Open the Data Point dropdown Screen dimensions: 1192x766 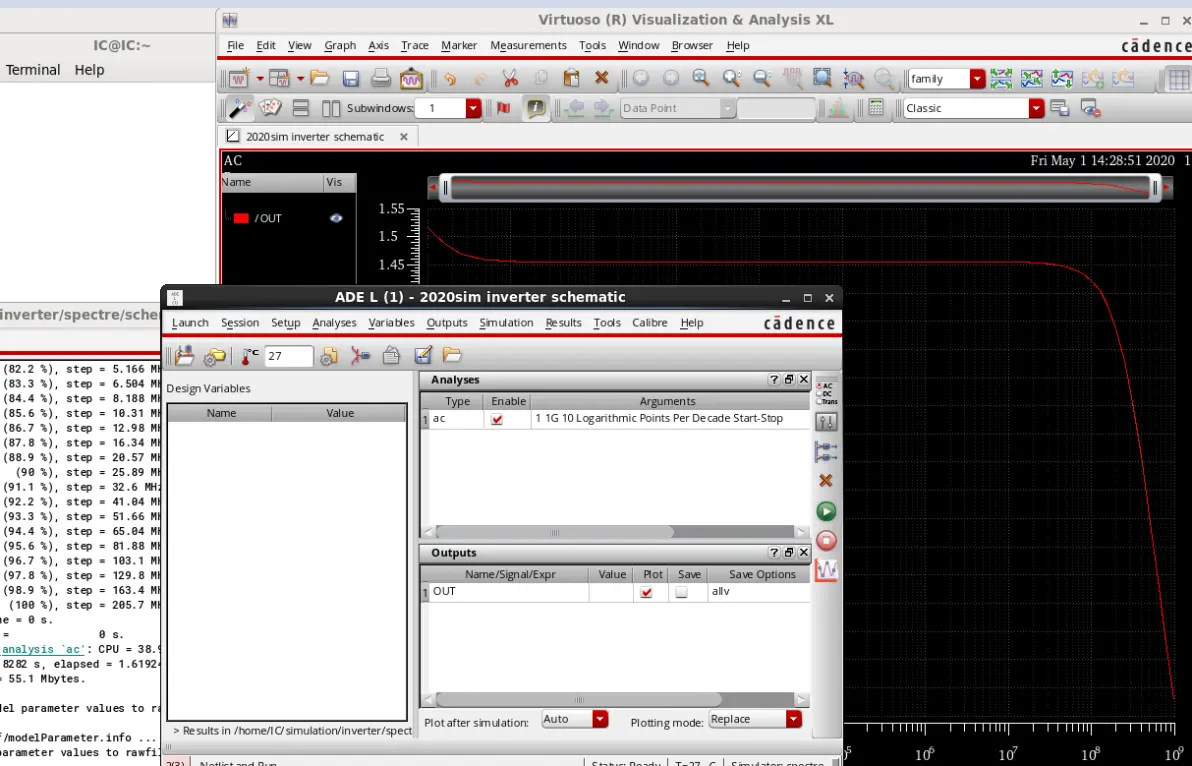[x=728, y=108]
